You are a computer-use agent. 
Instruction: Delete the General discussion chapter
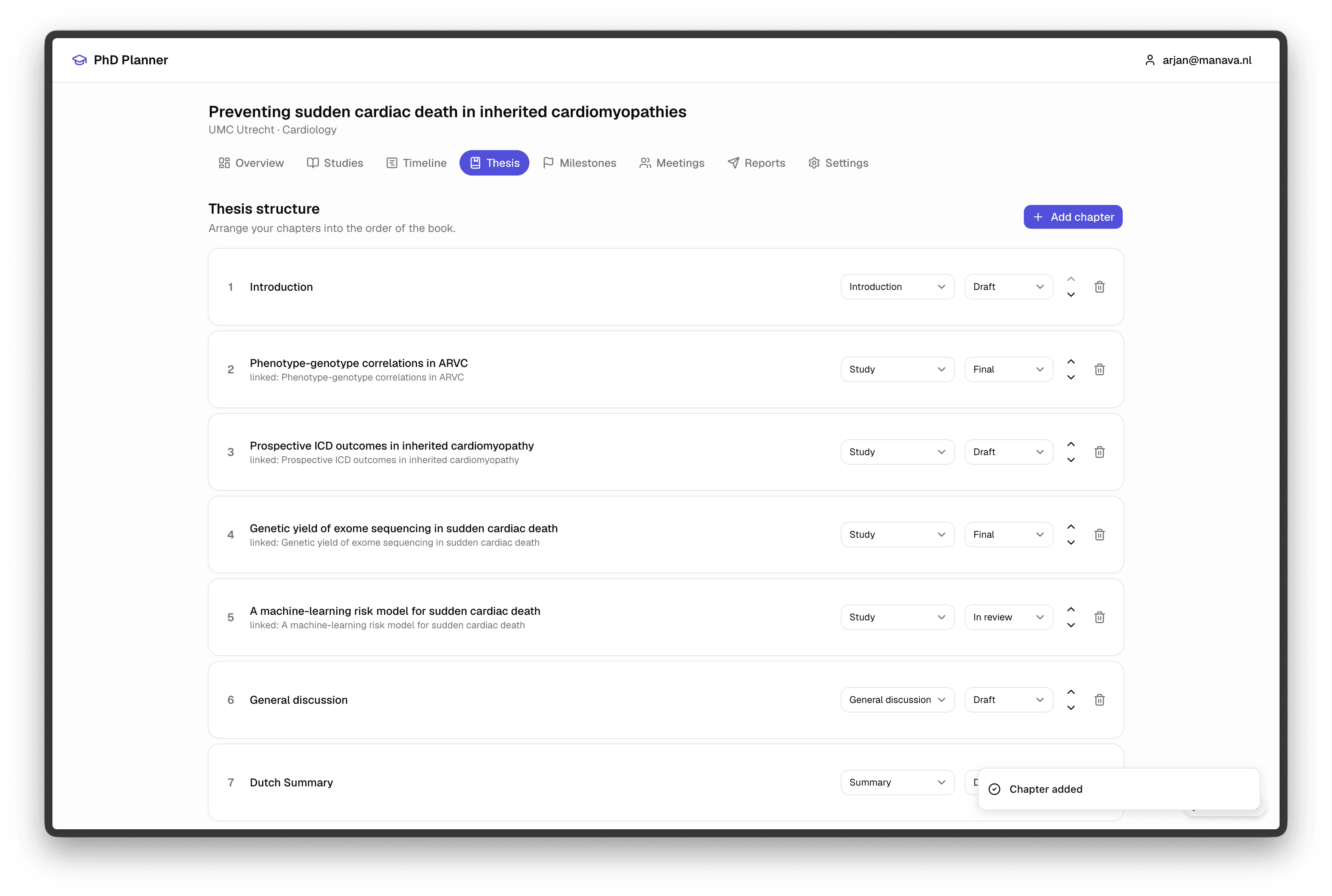tap(1099, 700)
